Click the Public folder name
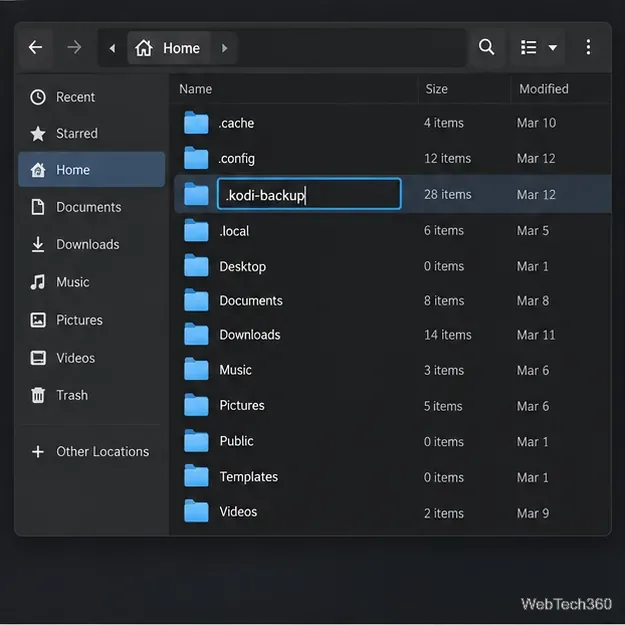The width and height of the screenshot is (625, 625). 236,441
